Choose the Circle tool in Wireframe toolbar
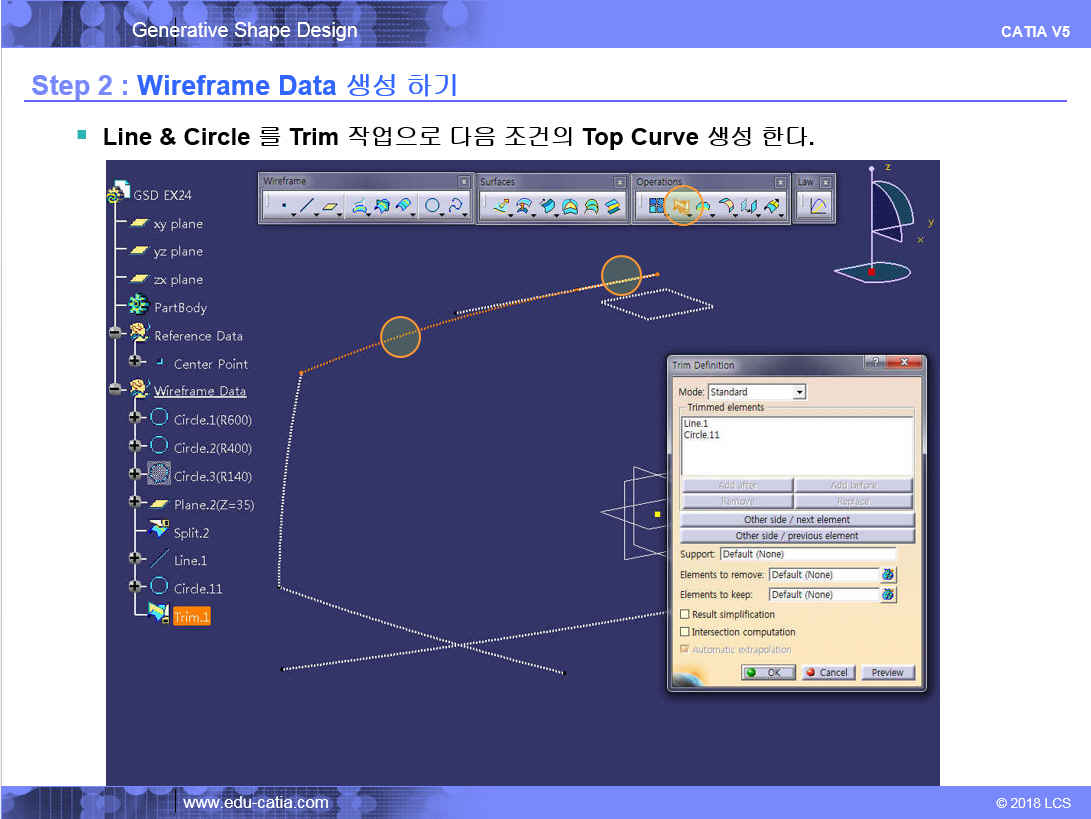1091x819 pixels. pyautogui.click(x=432, y=207)
